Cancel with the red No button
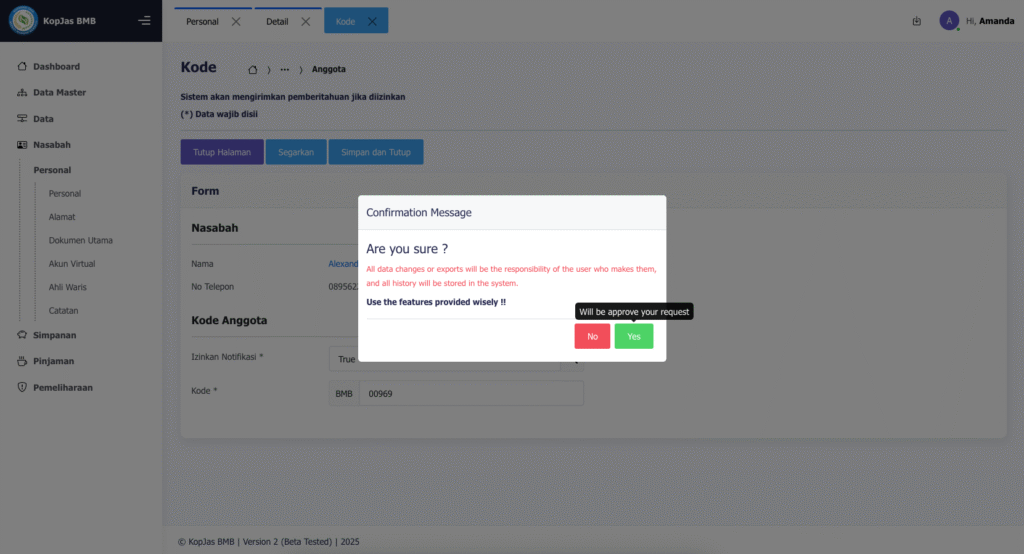The image size is (1024, 554). [x=592, y=337]
